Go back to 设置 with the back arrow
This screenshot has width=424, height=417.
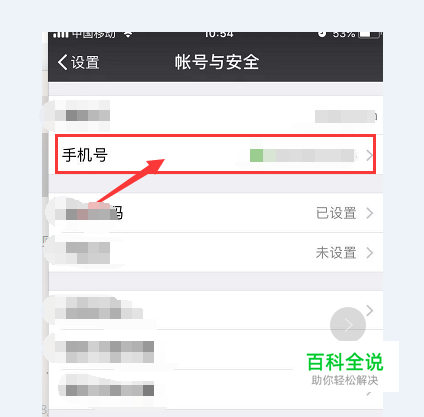(62, 62)
